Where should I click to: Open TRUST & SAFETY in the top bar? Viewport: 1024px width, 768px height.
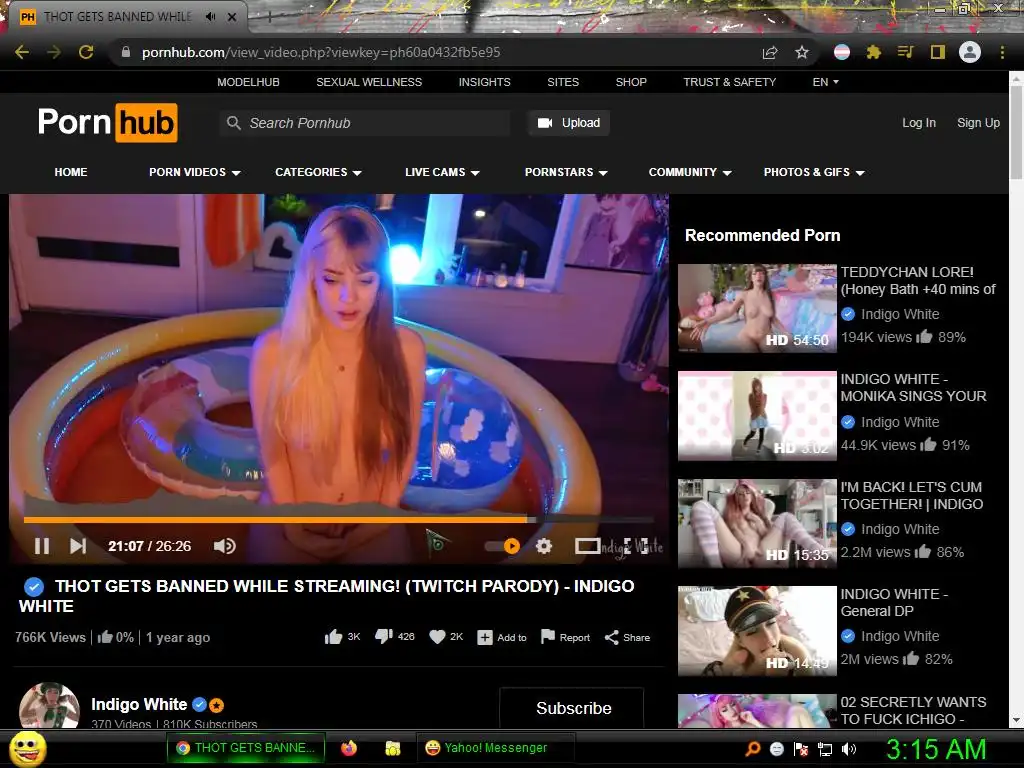point(729,82)
